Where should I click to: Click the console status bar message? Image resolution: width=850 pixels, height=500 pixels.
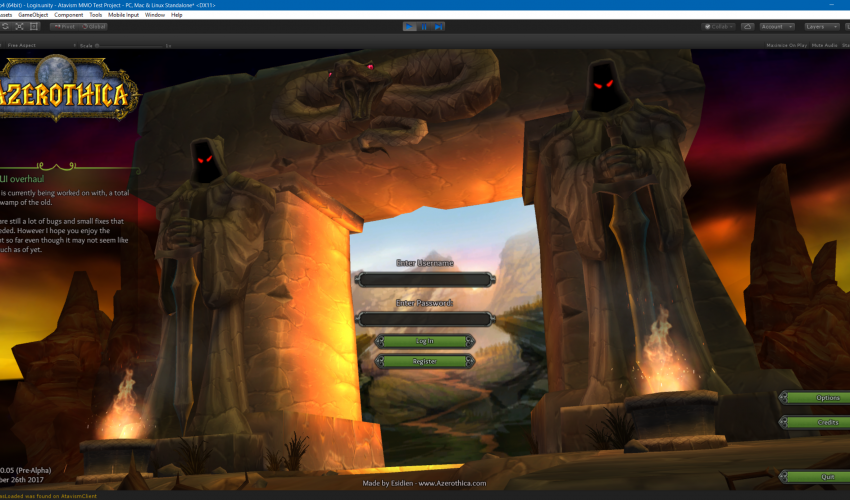tap(49, 496)
